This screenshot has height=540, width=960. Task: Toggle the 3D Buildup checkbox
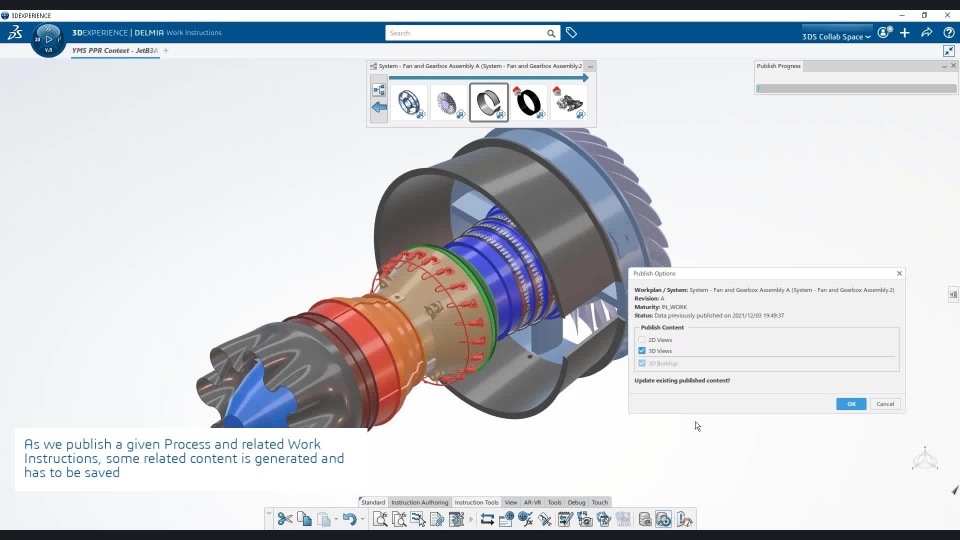pos(642,363)
